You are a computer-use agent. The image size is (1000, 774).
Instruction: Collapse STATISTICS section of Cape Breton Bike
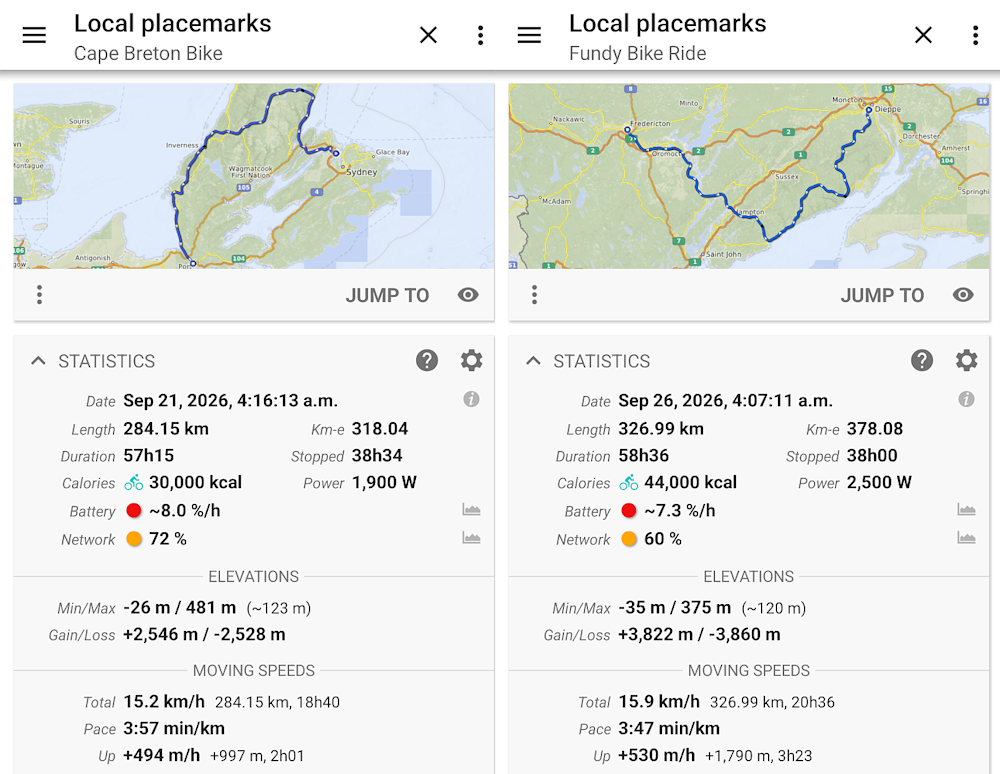[38, 361]
